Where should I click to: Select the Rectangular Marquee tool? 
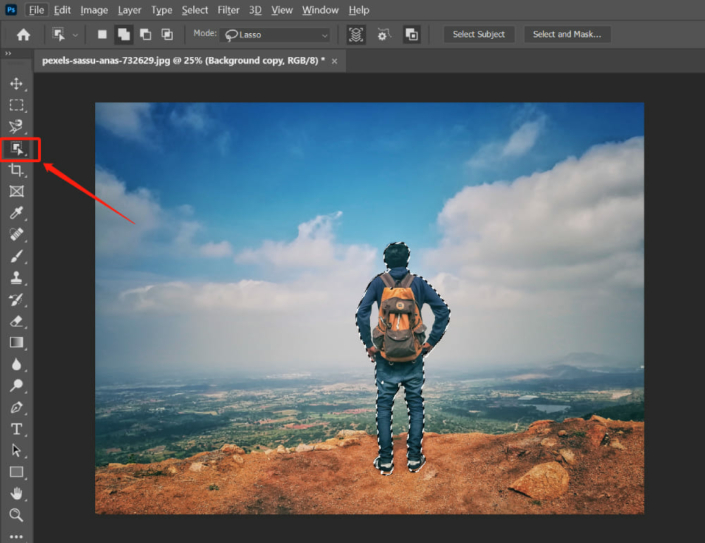(16, 105)
